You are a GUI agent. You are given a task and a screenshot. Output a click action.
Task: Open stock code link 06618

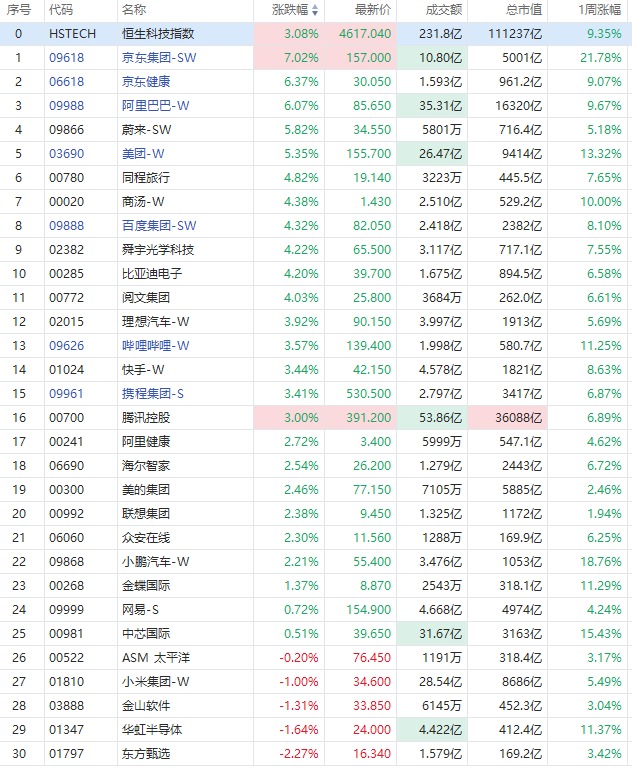point(67,82)
